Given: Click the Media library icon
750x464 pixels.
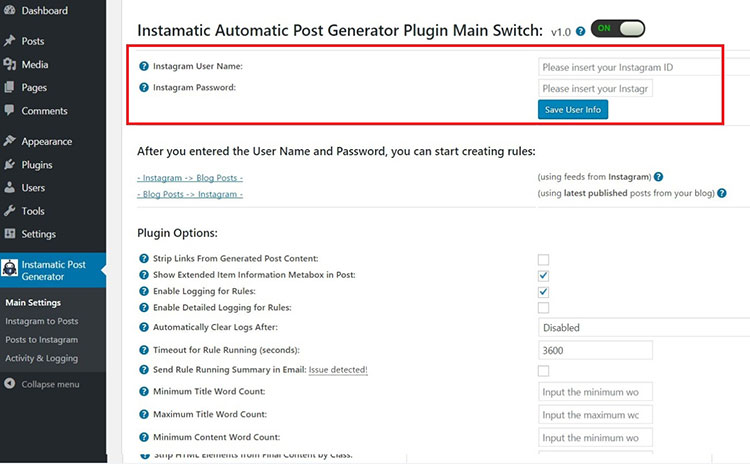Looking at the screenshot, I should coord(10,64).
